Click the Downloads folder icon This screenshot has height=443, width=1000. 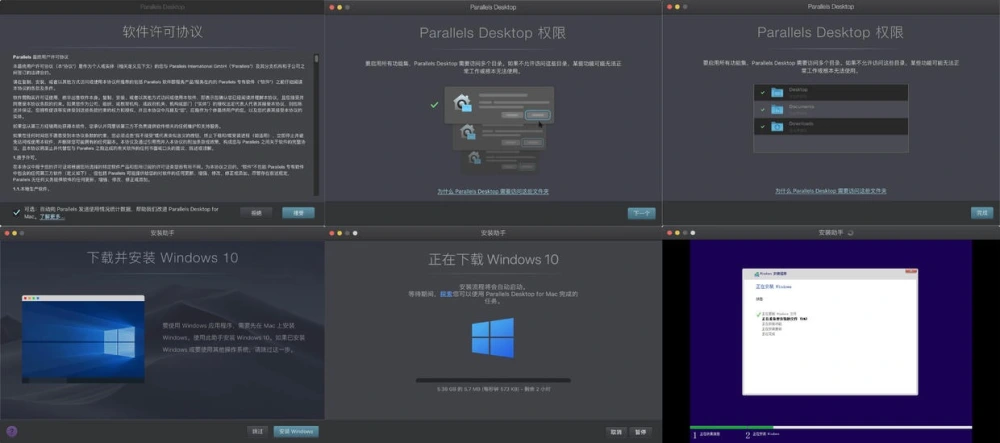click(x=777, y=126)
